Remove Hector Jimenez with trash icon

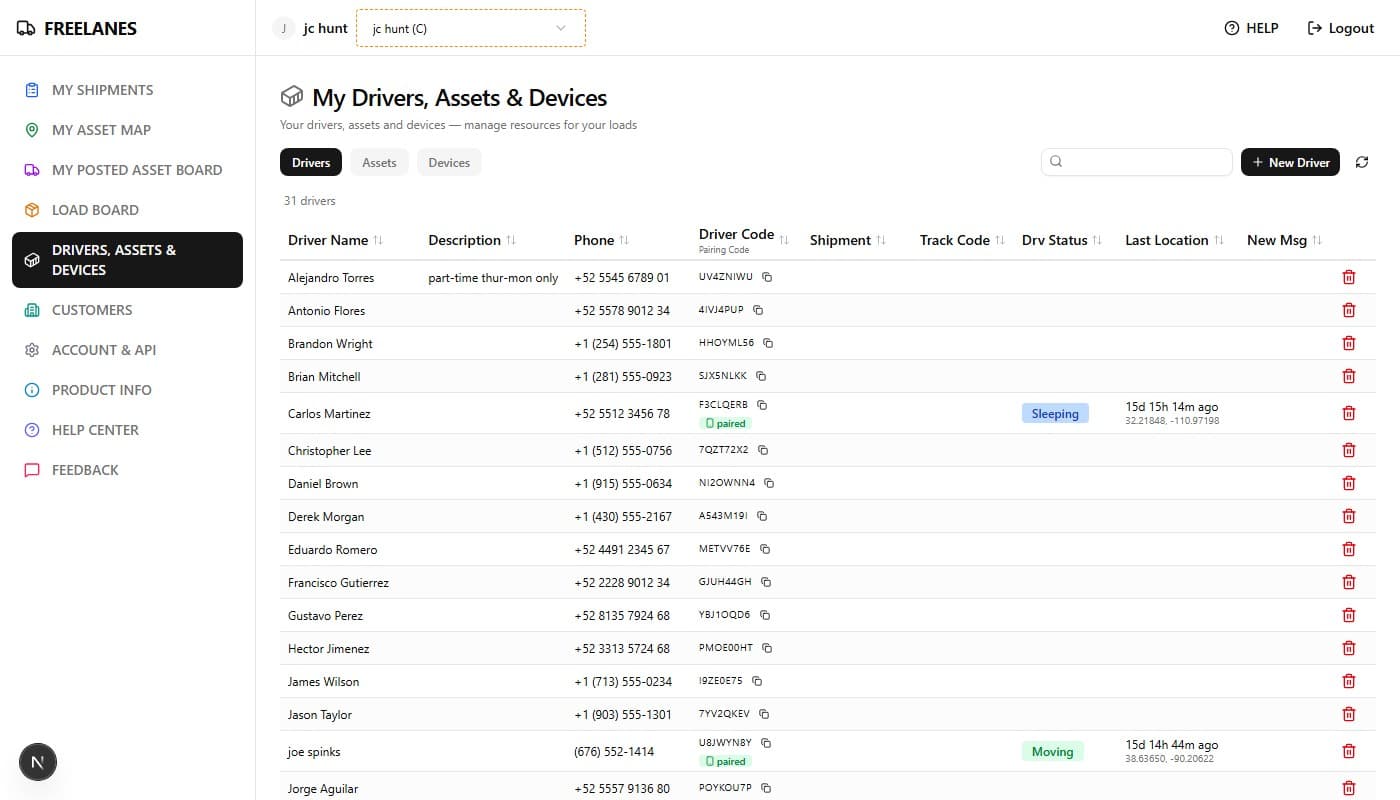tap(1348, 648)
